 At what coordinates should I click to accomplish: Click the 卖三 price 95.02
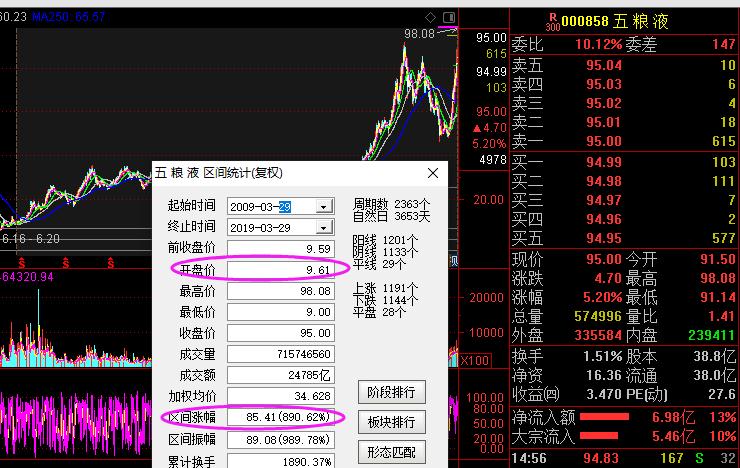click(x=604, y=103)
